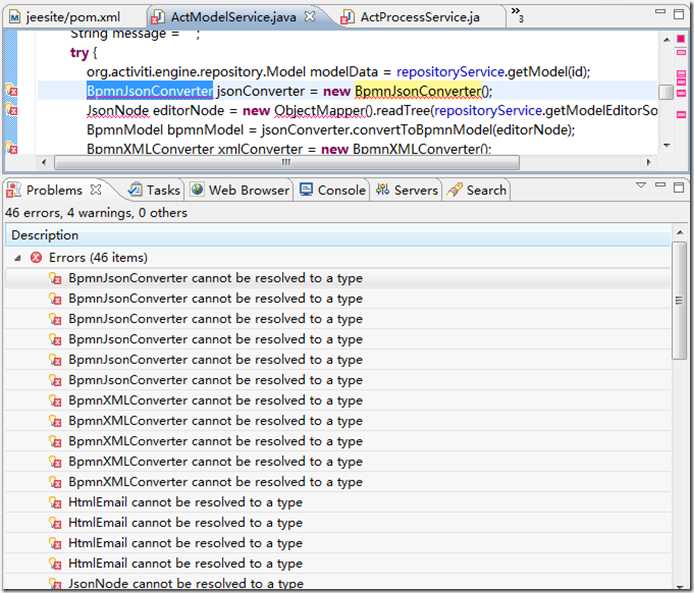Maximize the Problems panel
Viewport: 694px width, 593px height.
pos(679,187)
